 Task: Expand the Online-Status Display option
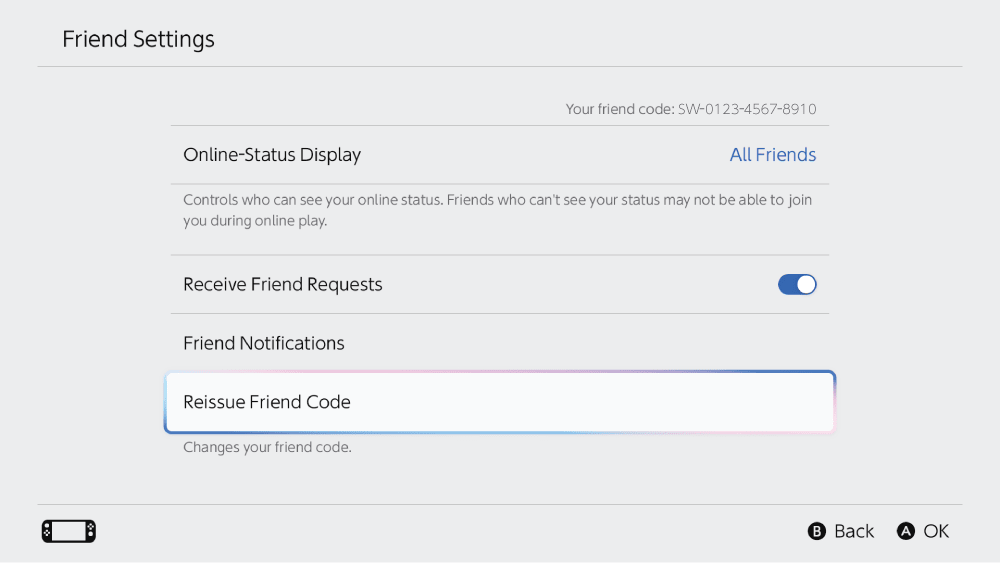click(x=272, y=155)
